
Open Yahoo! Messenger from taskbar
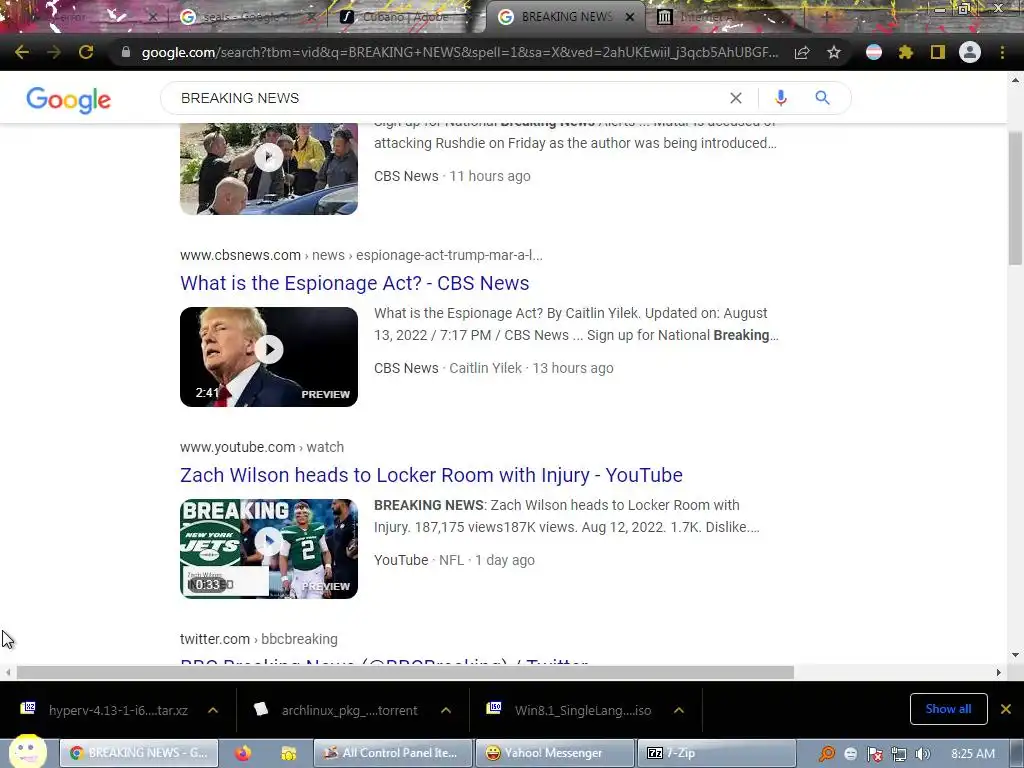click(x=555, y=753)
